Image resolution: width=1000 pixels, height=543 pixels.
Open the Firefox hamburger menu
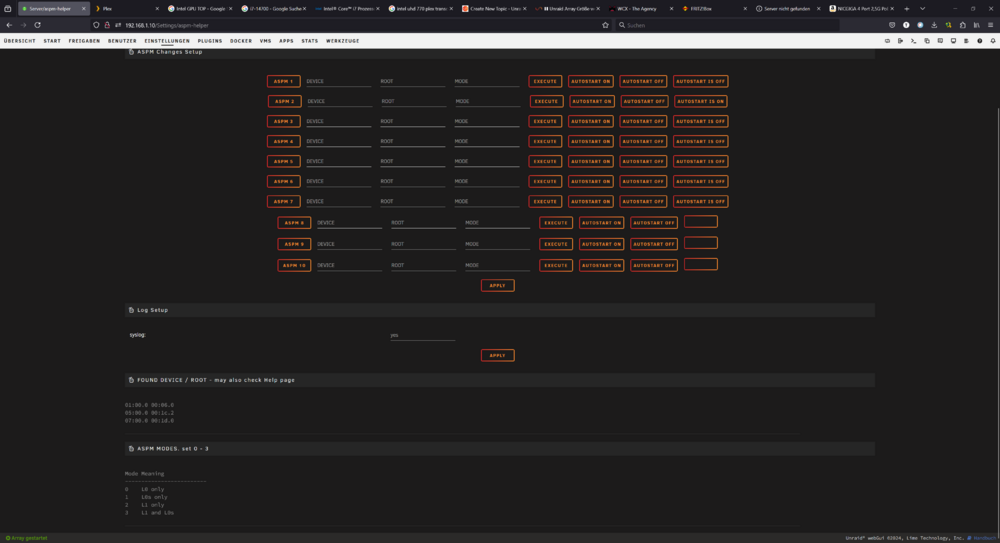990,25
